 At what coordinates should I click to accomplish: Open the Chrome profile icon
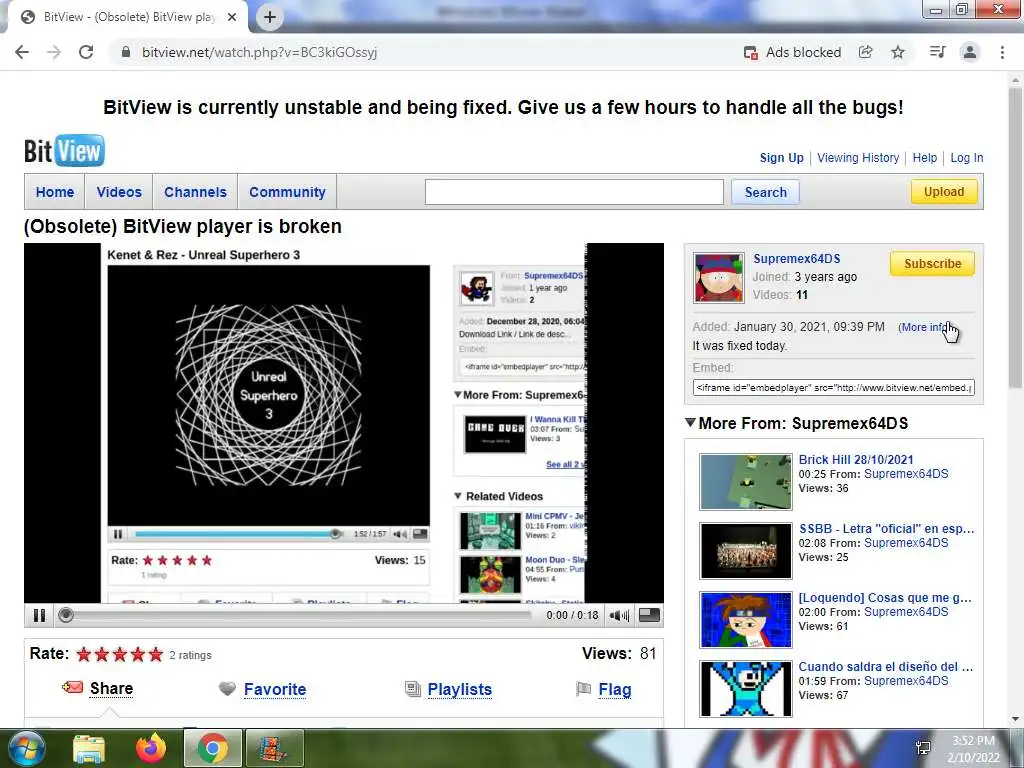(x=970, y=52)
